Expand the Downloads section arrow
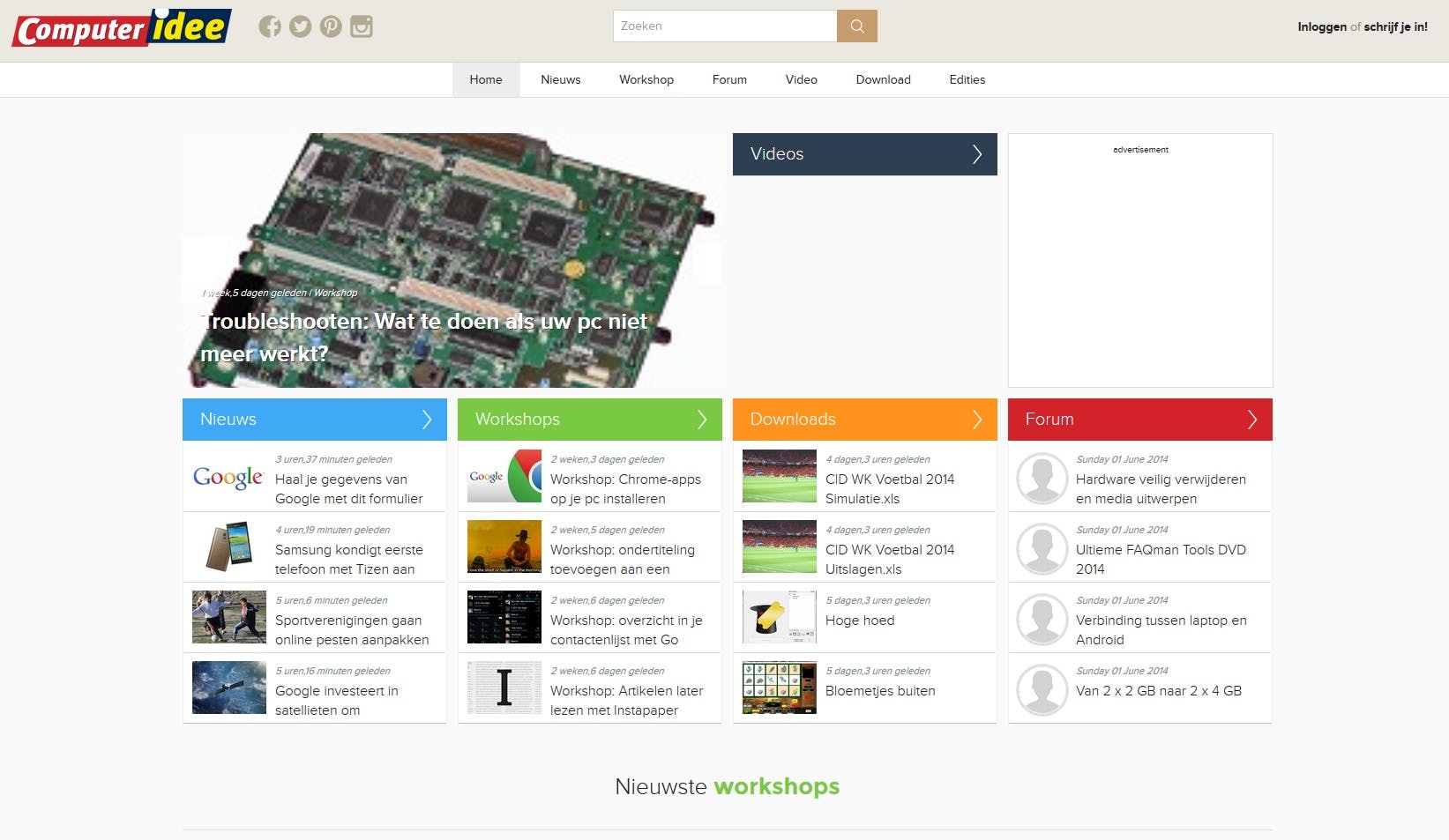The width and height of the screenshot is (1449, 840). (x=977, y=420)
